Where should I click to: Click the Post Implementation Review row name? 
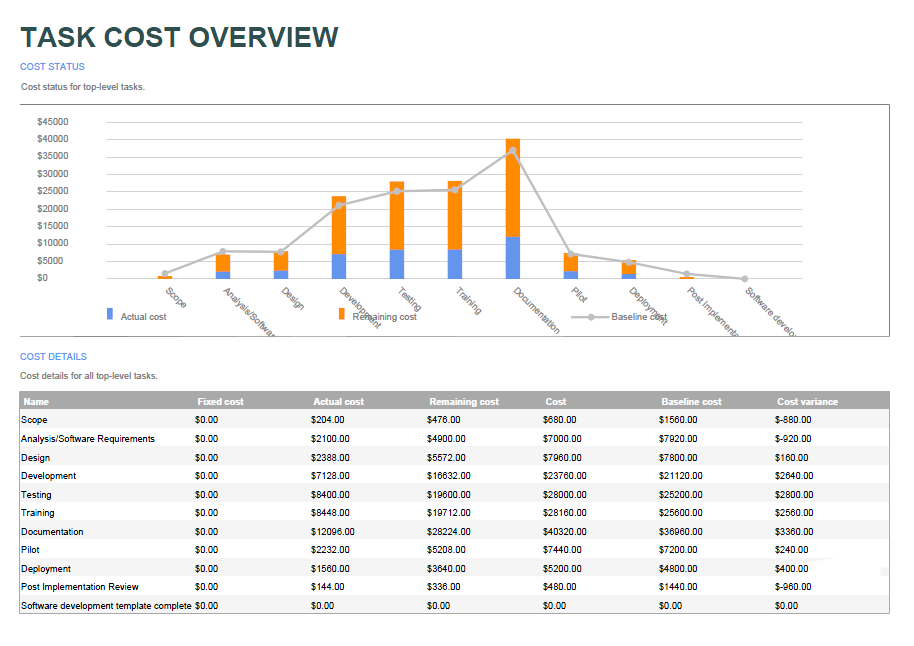[80, 587]
